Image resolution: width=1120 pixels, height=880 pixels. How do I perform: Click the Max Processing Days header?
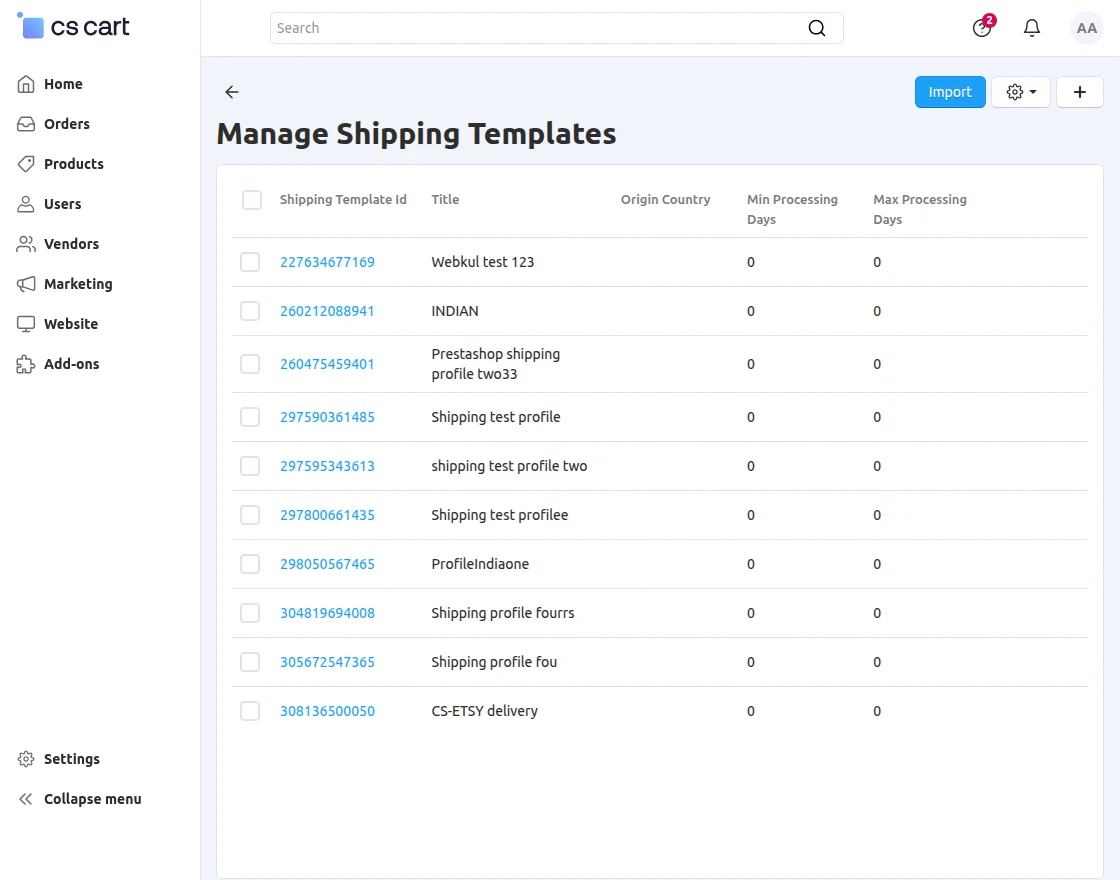point(920,209)
